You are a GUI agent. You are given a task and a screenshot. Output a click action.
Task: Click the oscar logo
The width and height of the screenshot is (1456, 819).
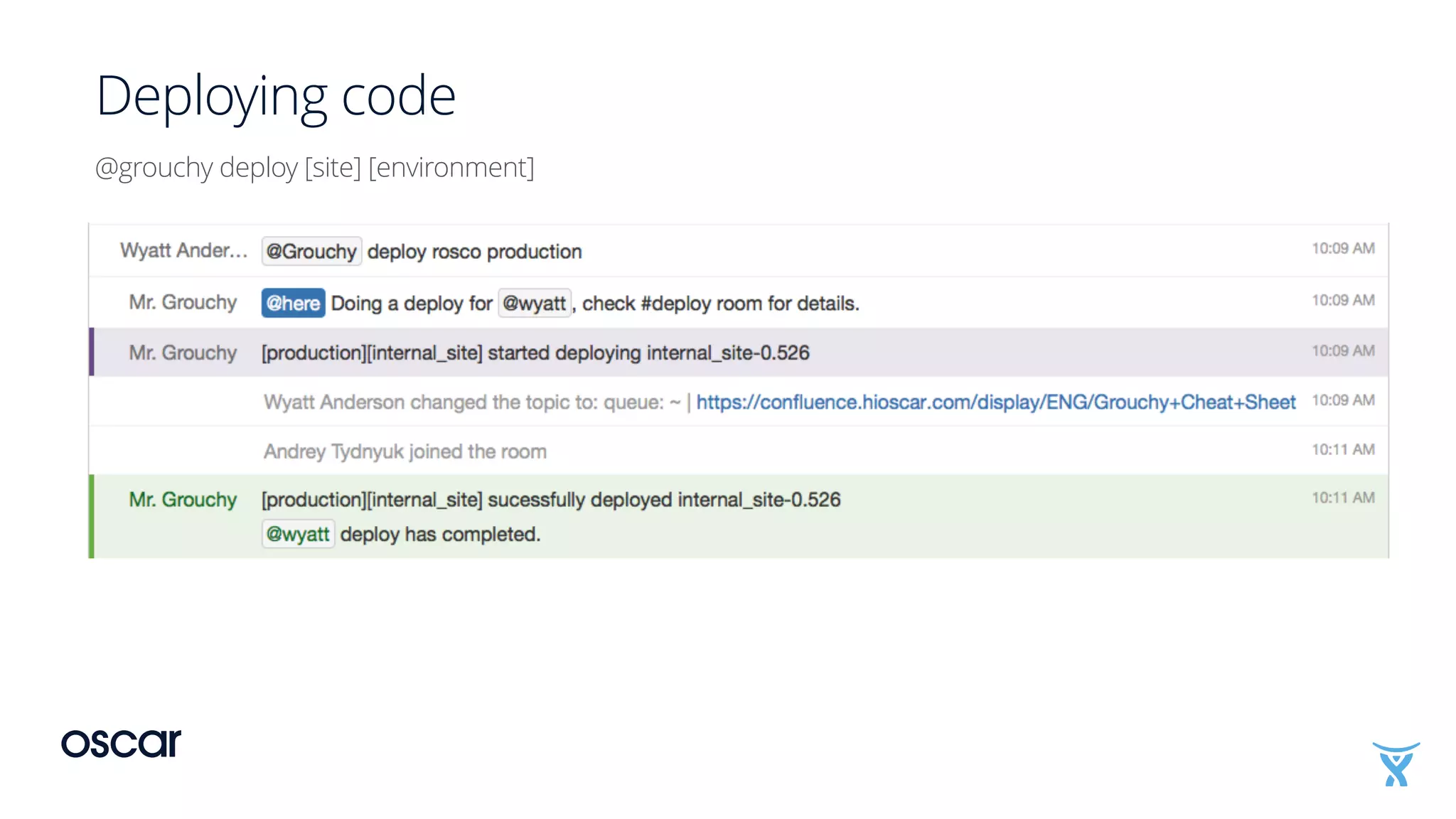click(121, 744)
